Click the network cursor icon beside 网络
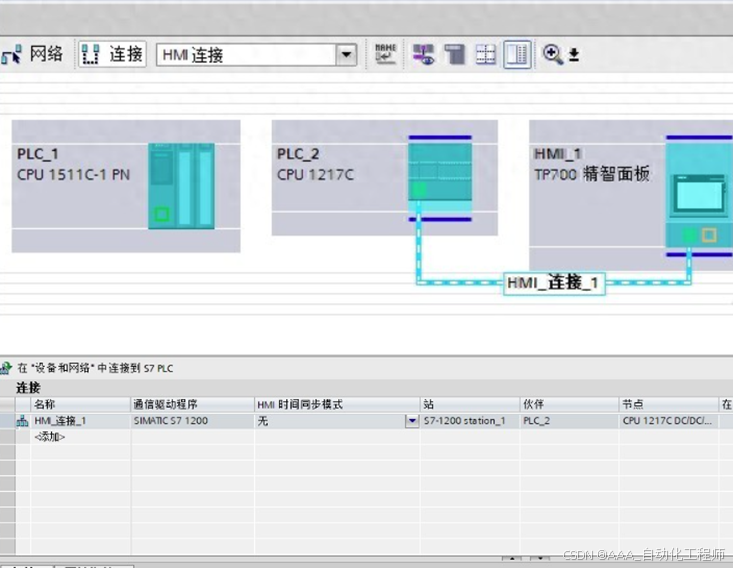The width and height of the screenshot is (733, 568). [11, 55]
